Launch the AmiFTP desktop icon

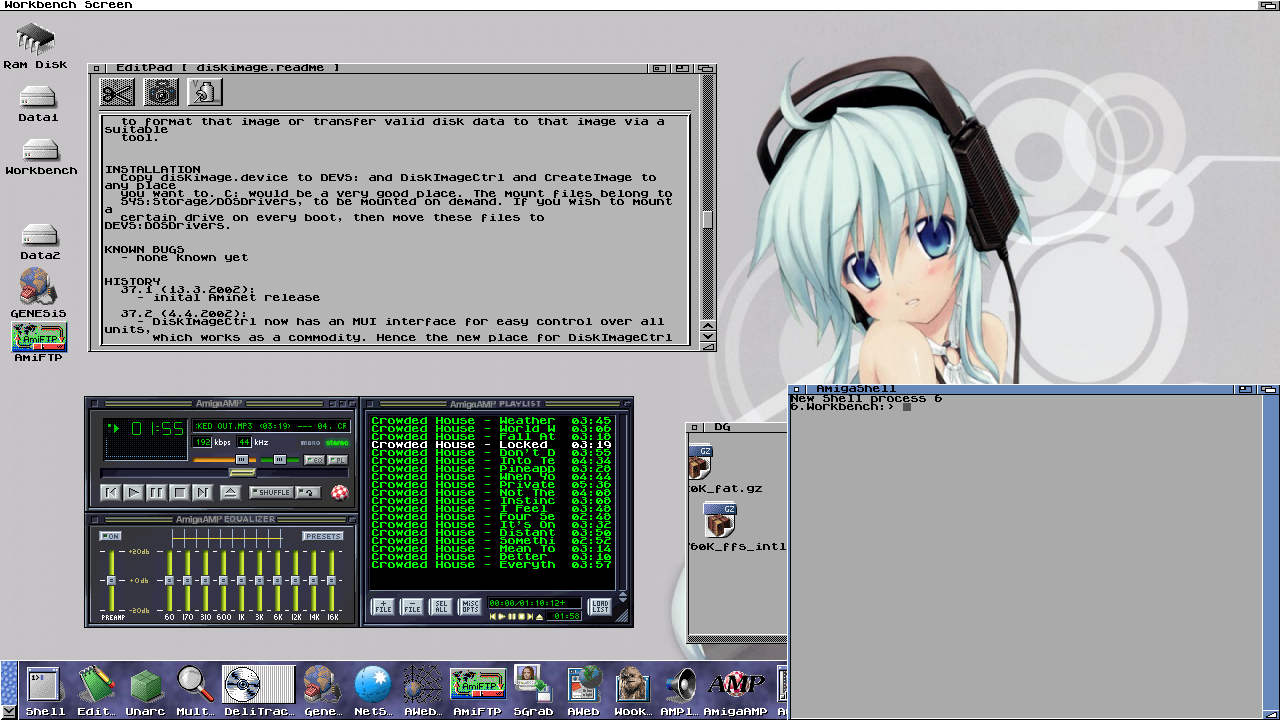pos(38,343)
